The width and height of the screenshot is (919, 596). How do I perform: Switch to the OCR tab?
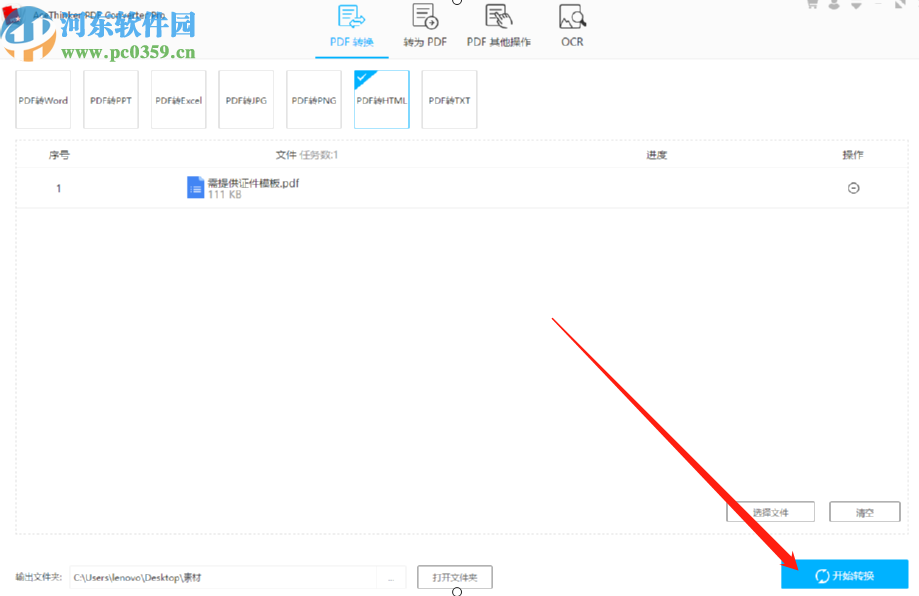[572, 27]
